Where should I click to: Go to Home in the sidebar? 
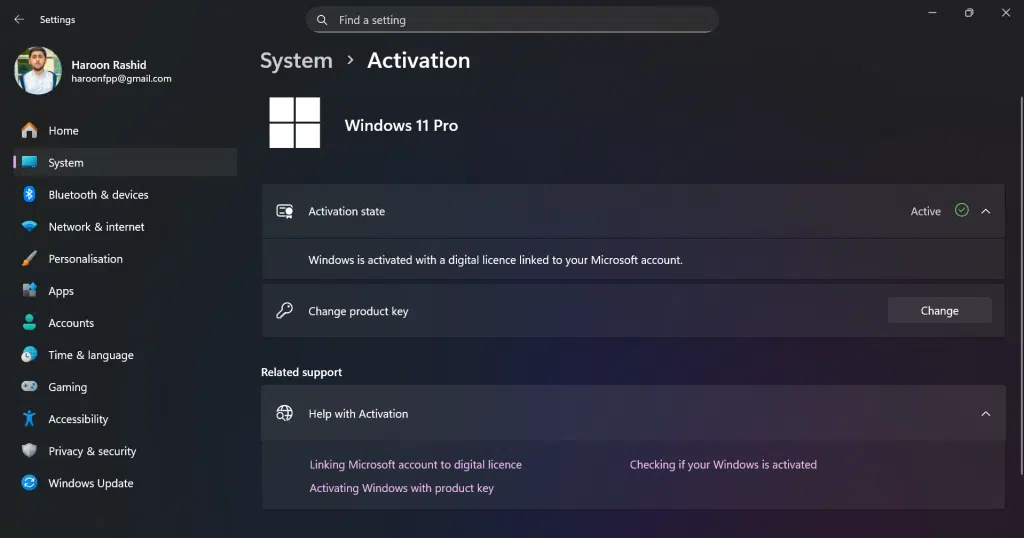click(x=63, y=131)
